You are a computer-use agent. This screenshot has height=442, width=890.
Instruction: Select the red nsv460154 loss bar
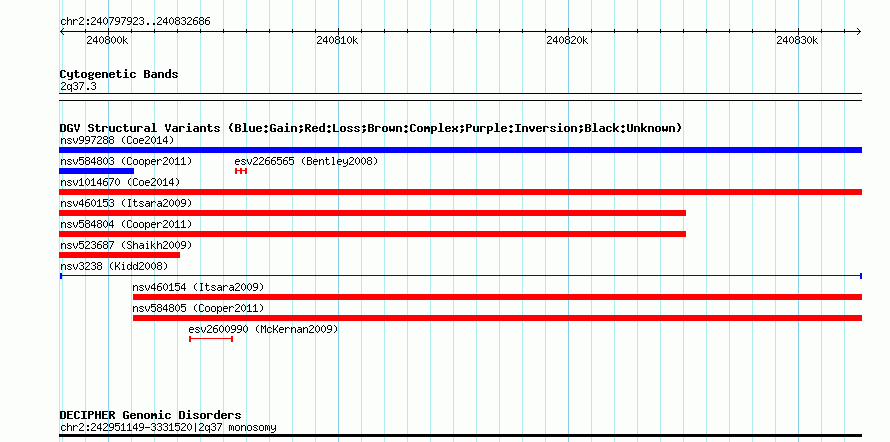[497, 297]
